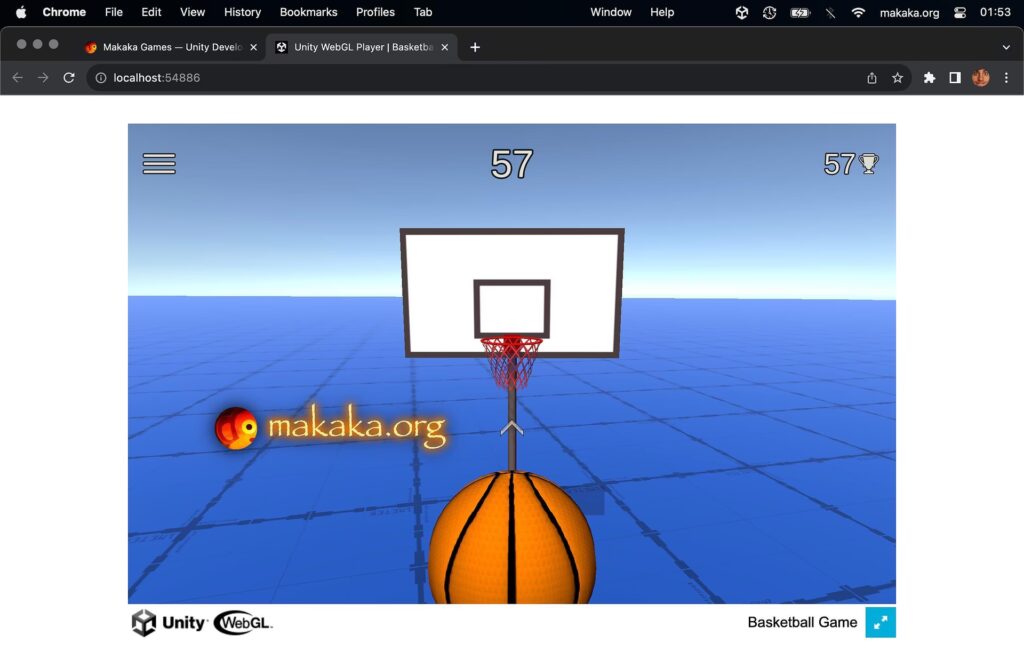Open the Bookmarks menu in menu bar

pos(308,12)
